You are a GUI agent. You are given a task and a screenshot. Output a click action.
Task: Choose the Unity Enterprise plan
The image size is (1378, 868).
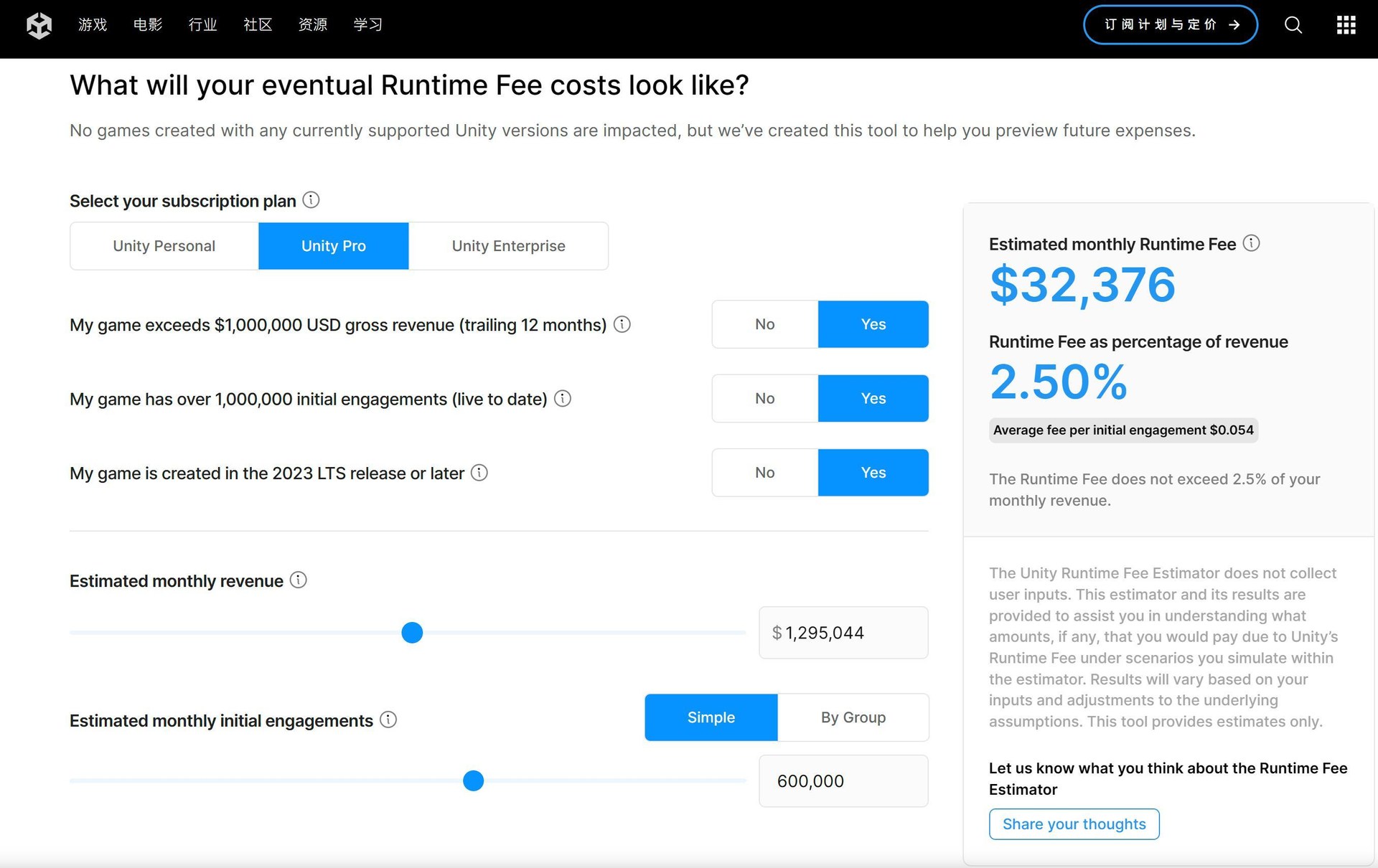508,246
